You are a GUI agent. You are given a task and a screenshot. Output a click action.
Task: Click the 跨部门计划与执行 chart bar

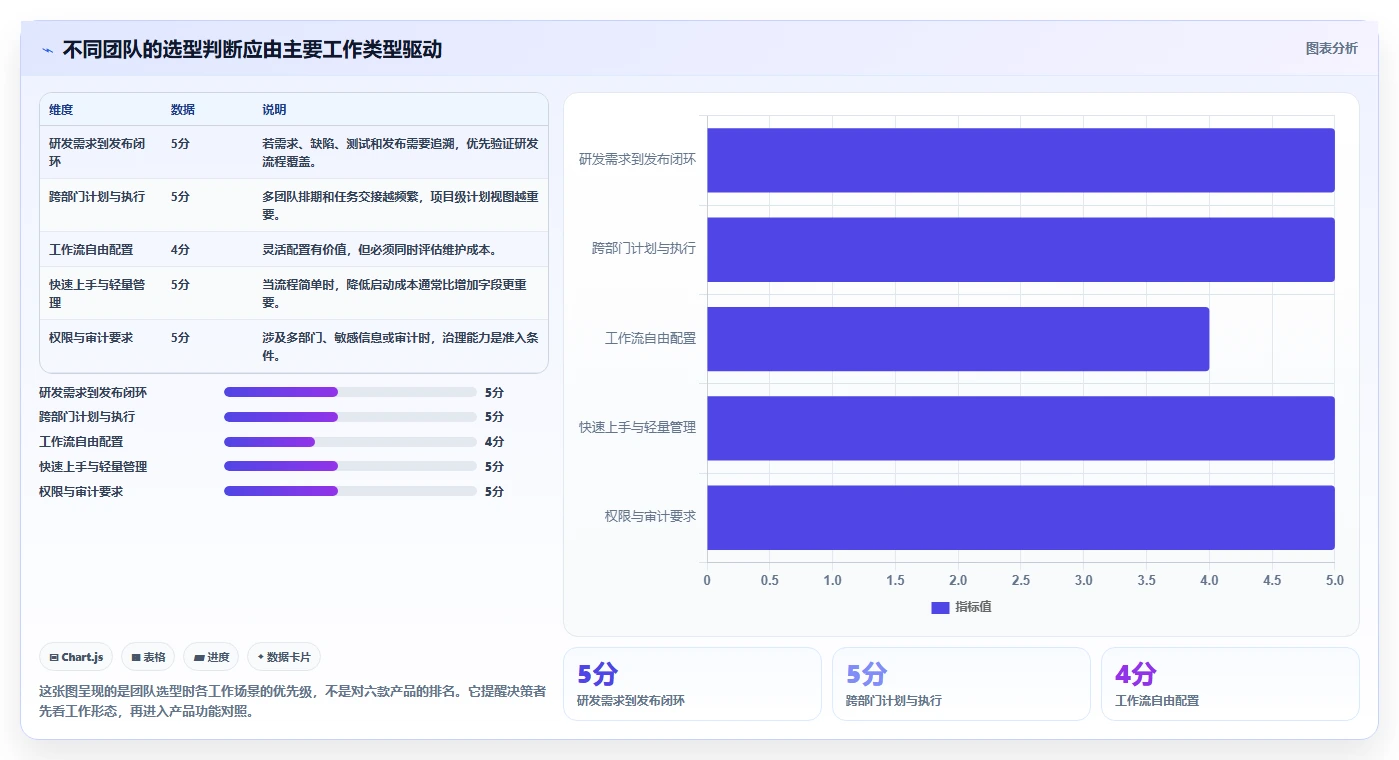click(x=1021, y=249)
